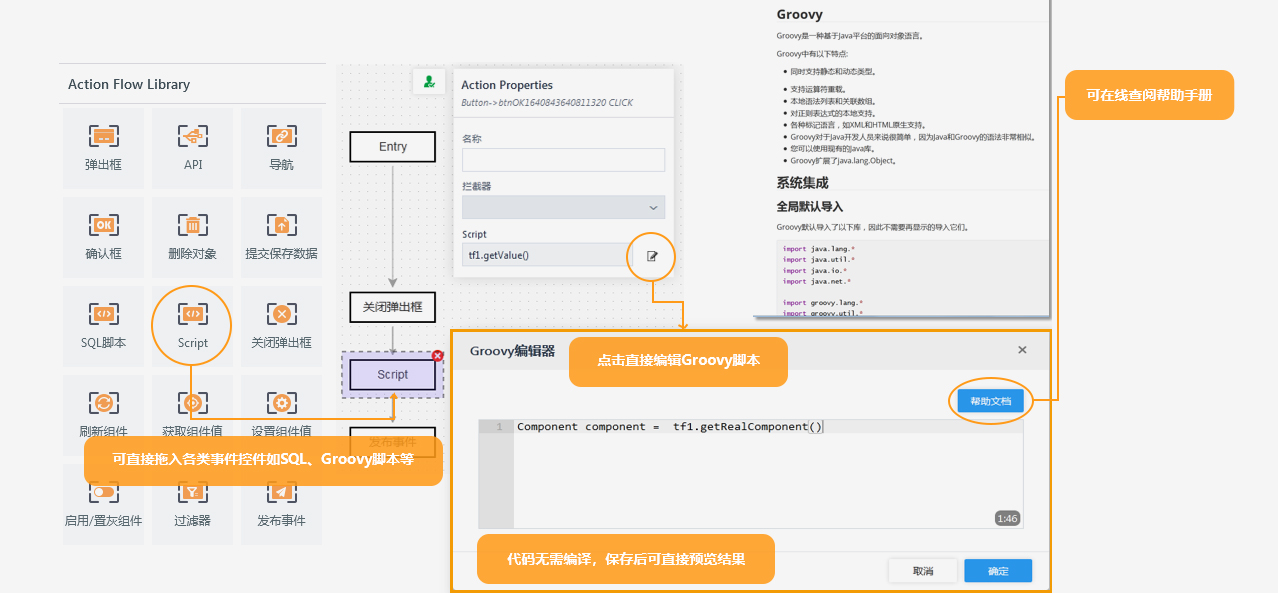Click the 系统集成 heading in help manual
1278x593 pixels.
[x=803, y=183]
